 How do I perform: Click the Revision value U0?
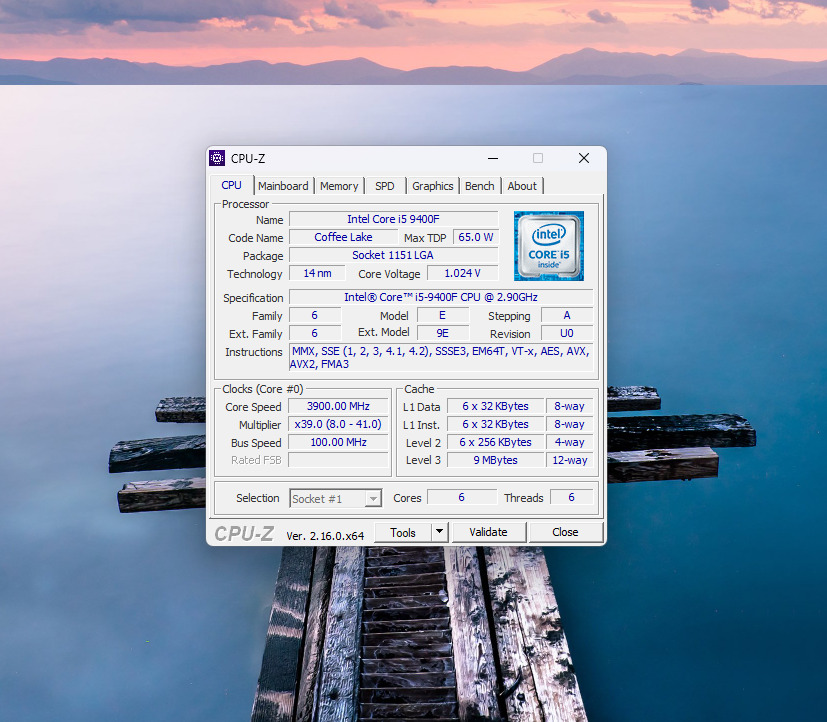(567, 333)
